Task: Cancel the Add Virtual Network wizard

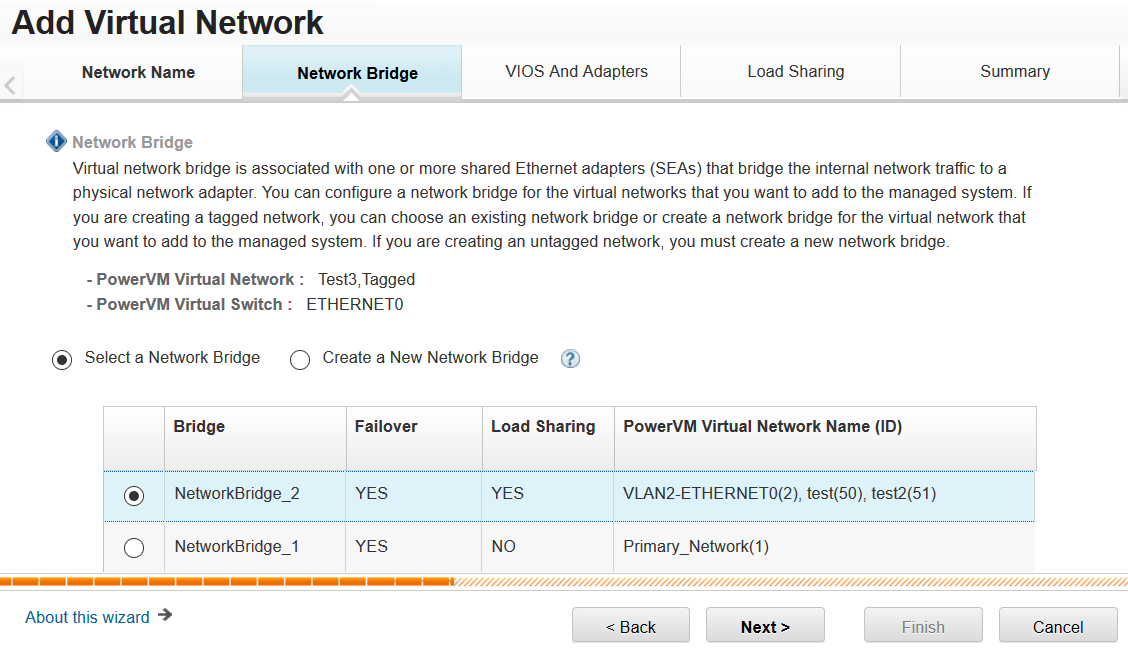Action: click(x=1058, y=626)
